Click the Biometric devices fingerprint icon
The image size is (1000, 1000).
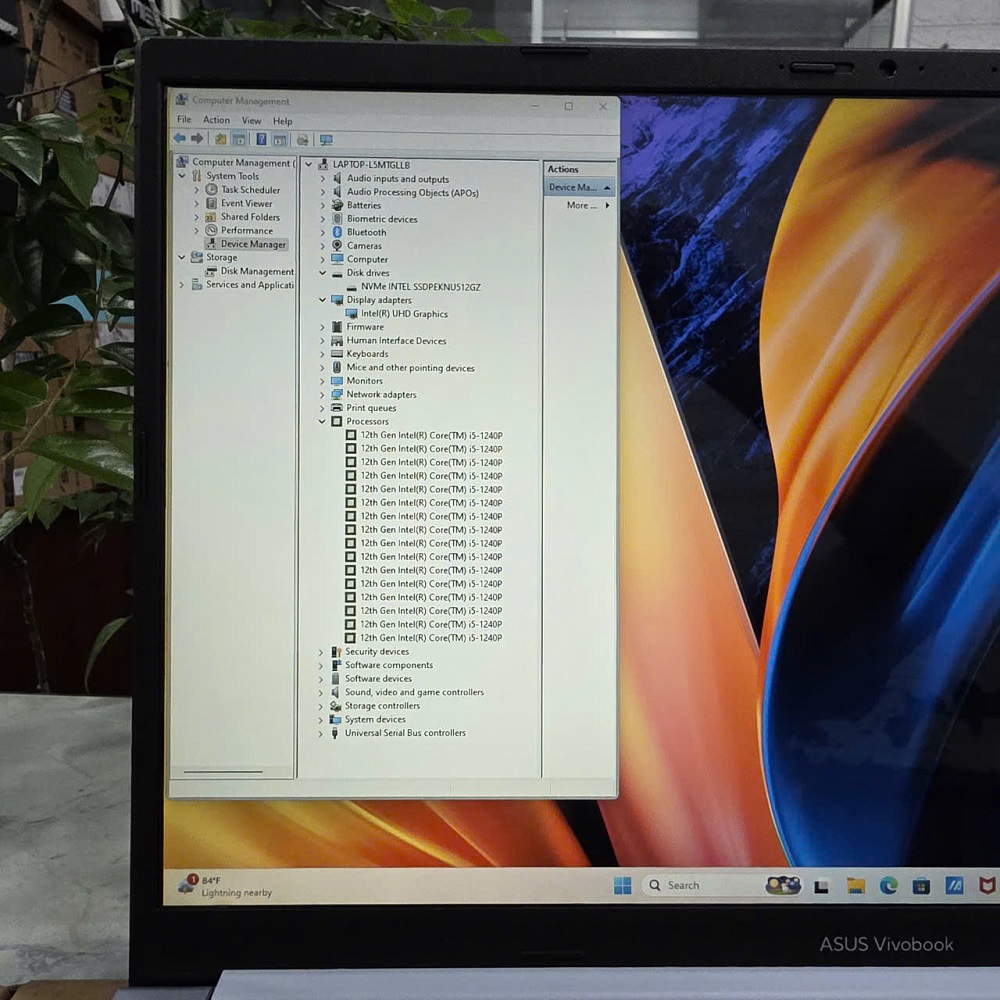(337, 219)
